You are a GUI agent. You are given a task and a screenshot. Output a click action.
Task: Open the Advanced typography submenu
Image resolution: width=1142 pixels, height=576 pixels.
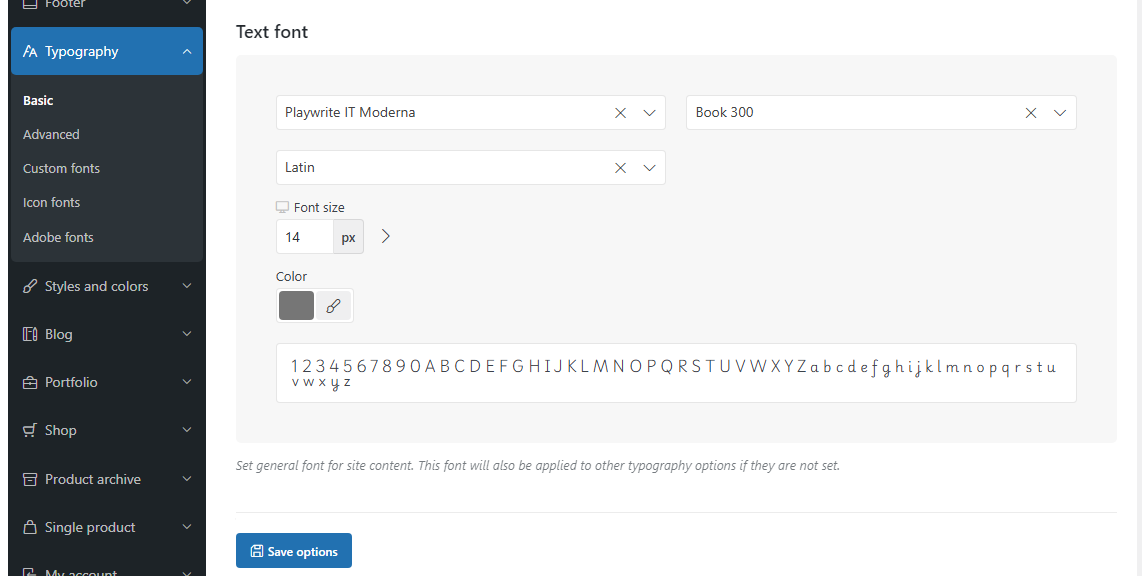point(51,135)
